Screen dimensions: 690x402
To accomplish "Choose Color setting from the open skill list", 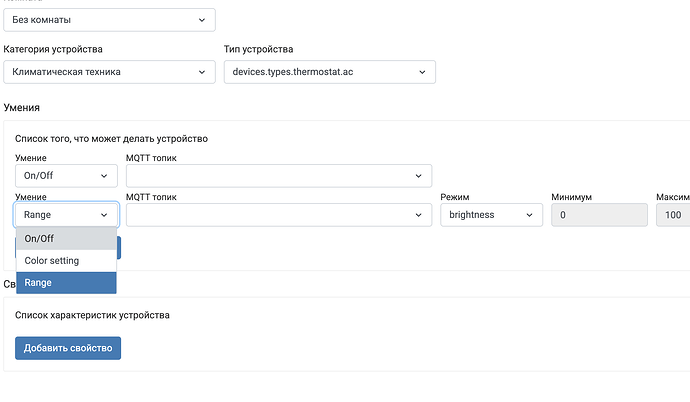I will 66,261.
